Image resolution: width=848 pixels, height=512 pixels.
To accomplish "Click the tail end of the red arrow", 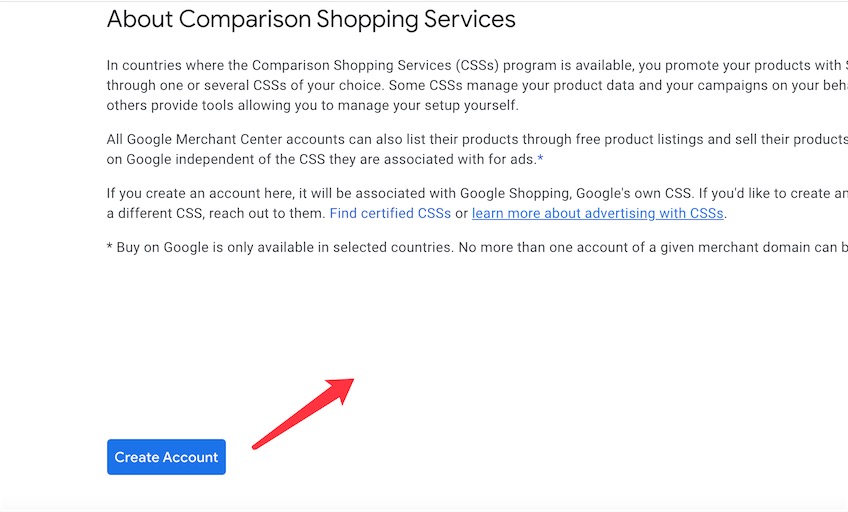I will [256, 445].
